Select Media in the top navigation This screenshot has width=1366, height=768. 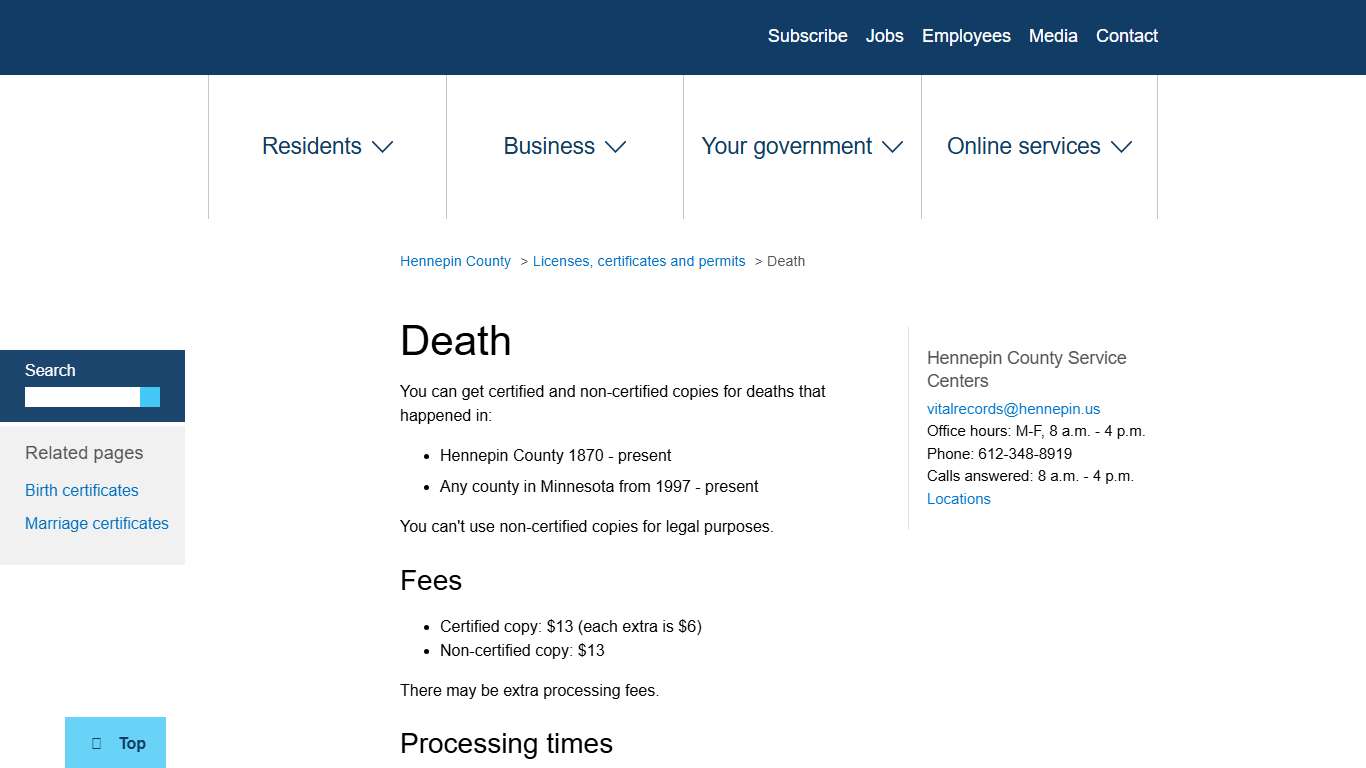1052,36
